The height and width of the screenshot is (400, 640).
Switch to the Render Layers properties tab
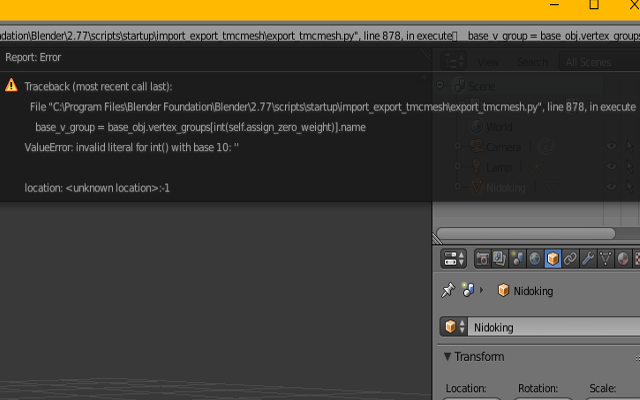click(500, 259)
